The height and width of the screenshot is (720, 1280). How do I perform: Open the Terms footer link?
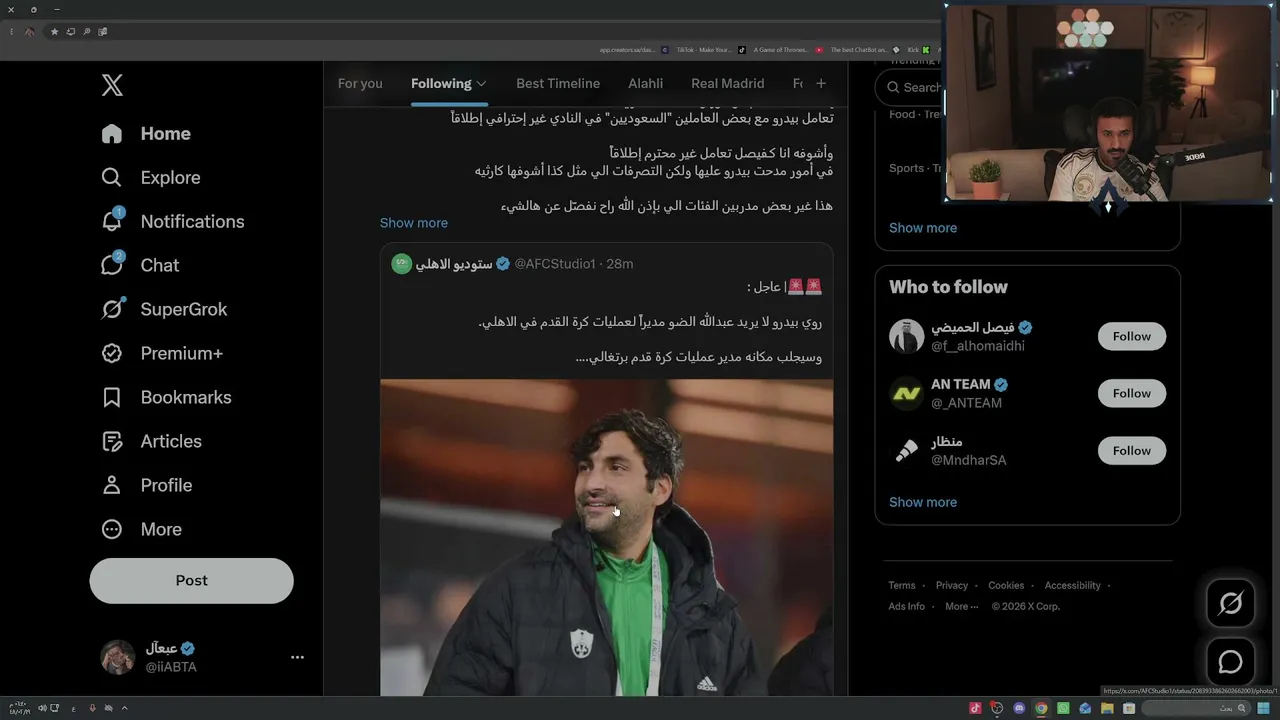902,586
